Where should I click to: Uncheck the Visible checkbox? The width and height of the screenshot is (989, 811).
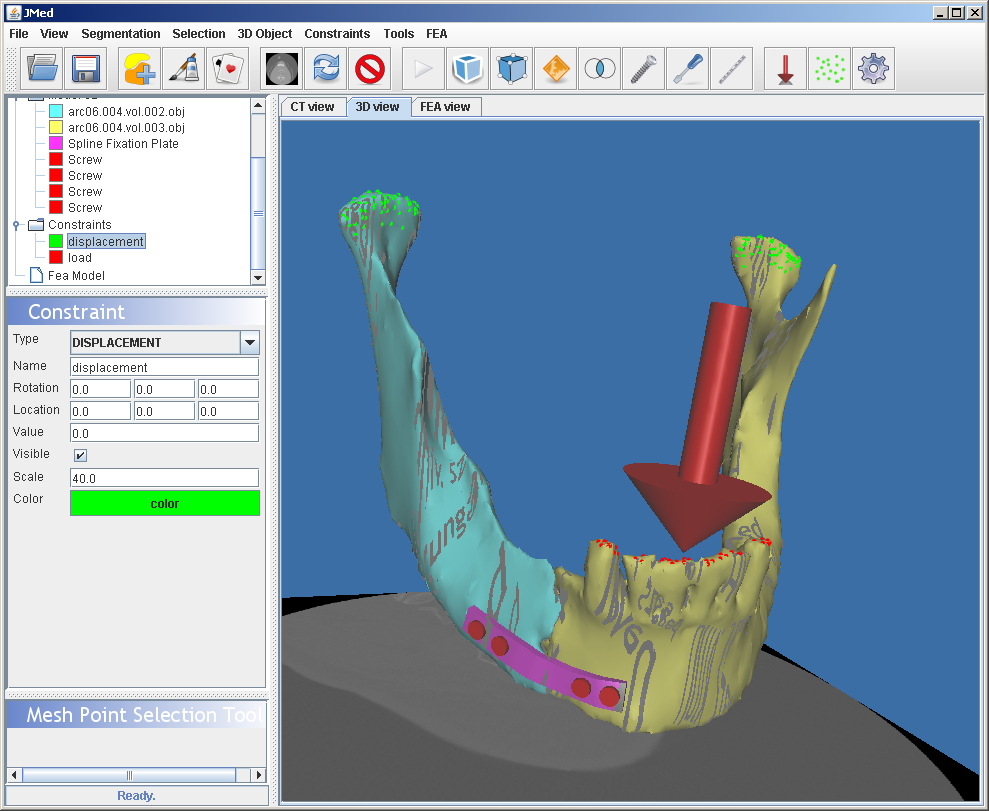80,456
